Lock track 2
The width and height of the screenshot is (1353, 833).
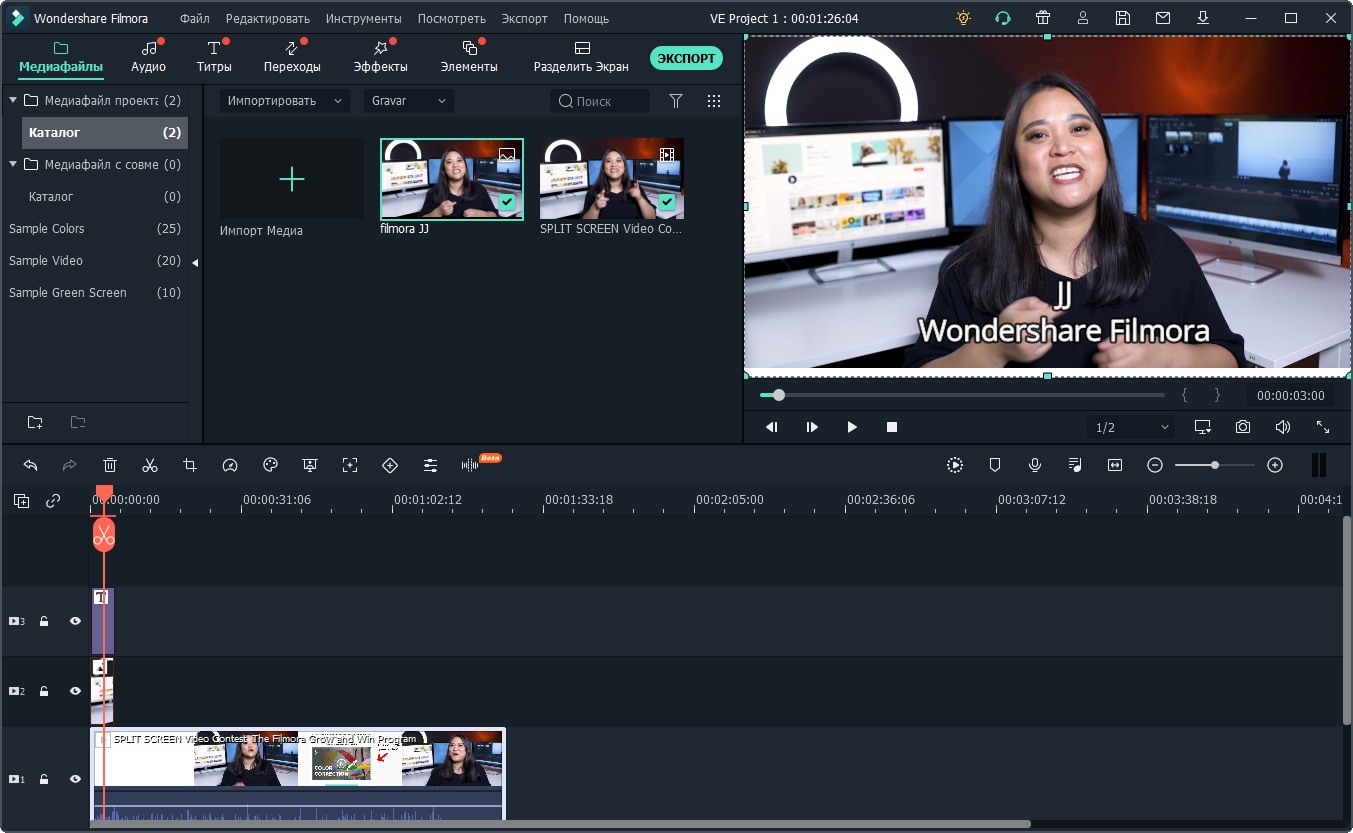(x=44, y=691)
